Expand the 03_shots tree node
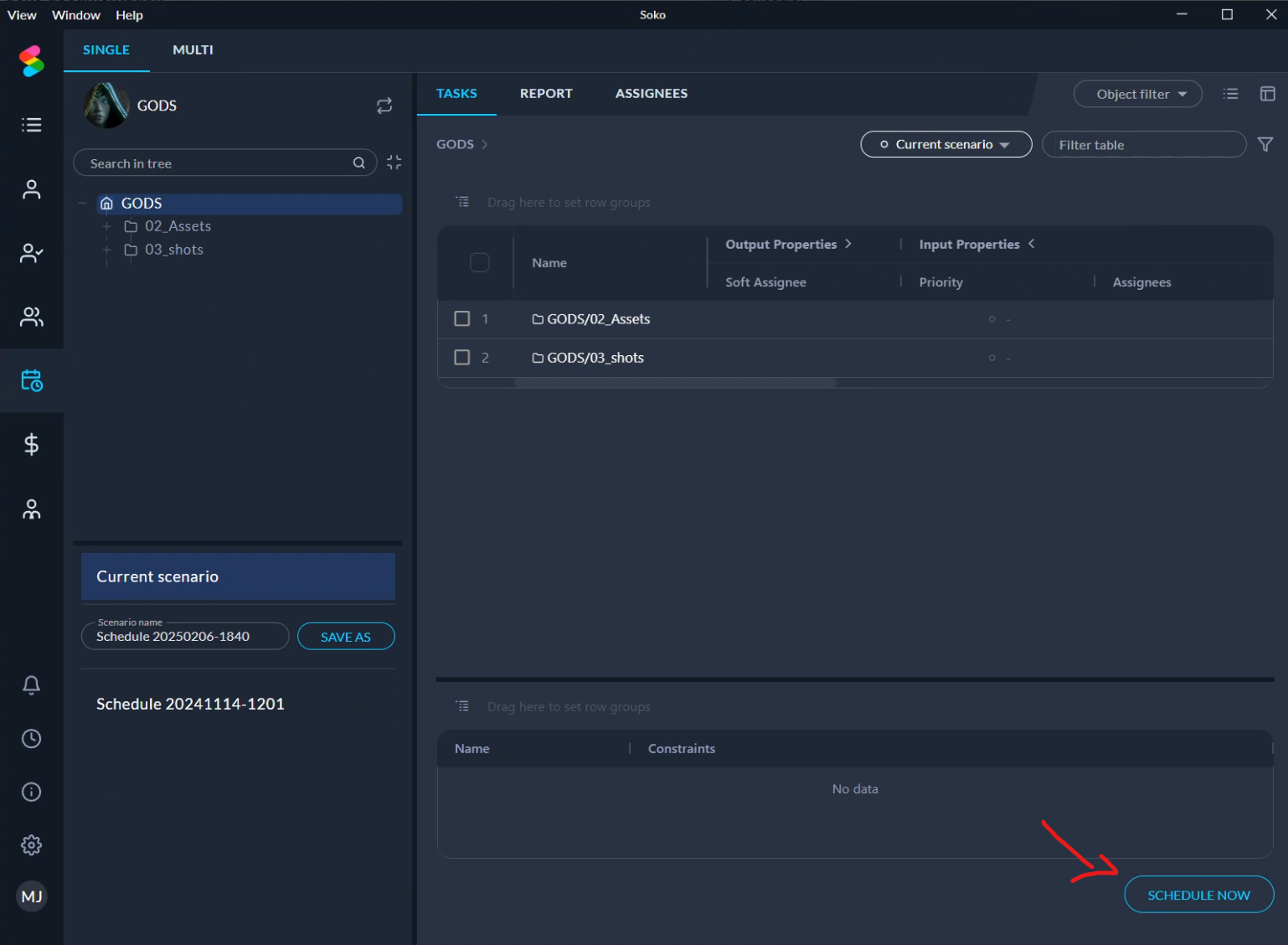This screenshot has width=1288, height=945. 106,250
